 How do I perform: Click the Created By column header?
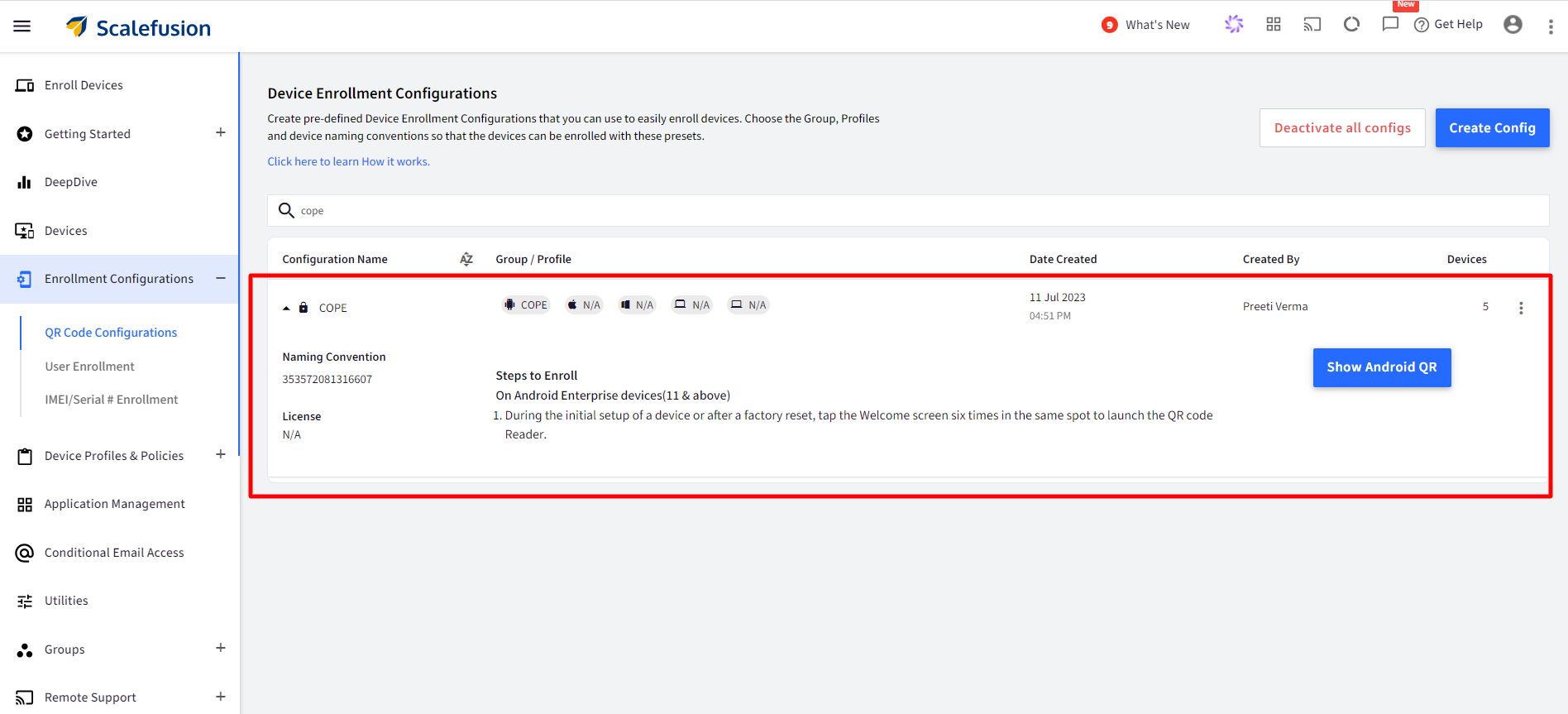[1271, 259]
